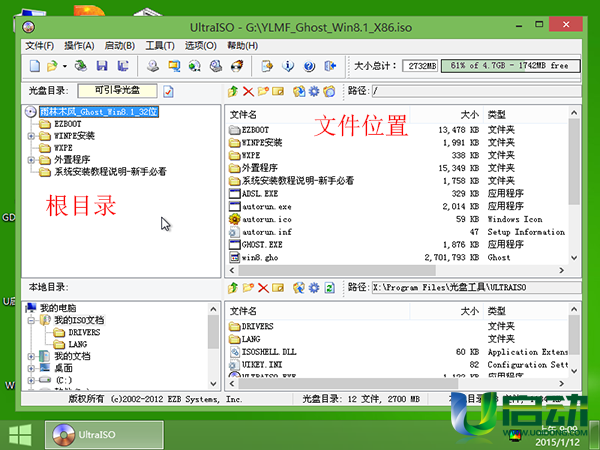The width and height of the screenshot is (600, 450).
Task: Collapse the 我的ISO文档 tree node
Action: coord(31,320)
